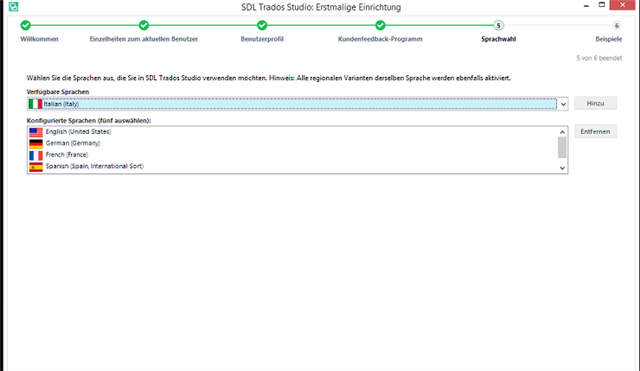Click the Einzelheiten zum aktuellen Benutzer checkmark
The image size is (640, 371).
coord(144,25)
